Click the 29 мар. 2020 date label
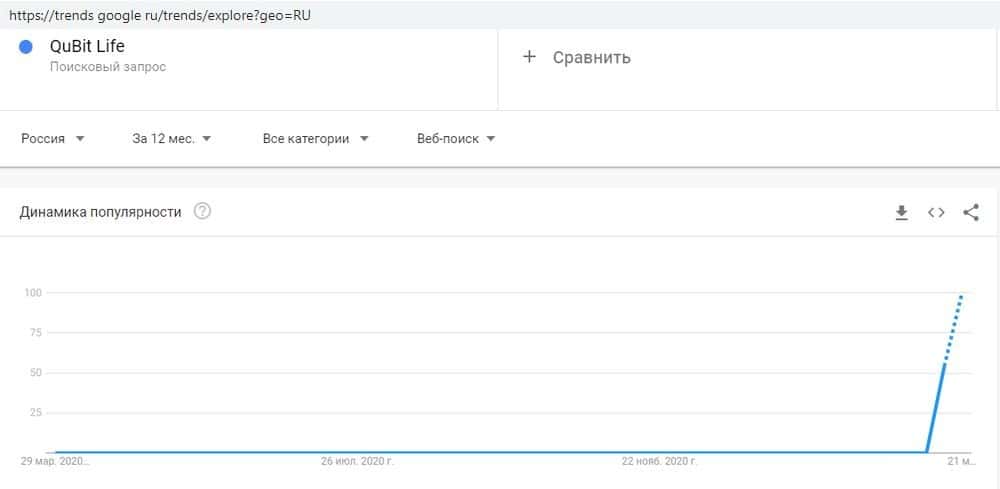The width and height of the screenshot is (1000, 489). [x=55, y=461]
